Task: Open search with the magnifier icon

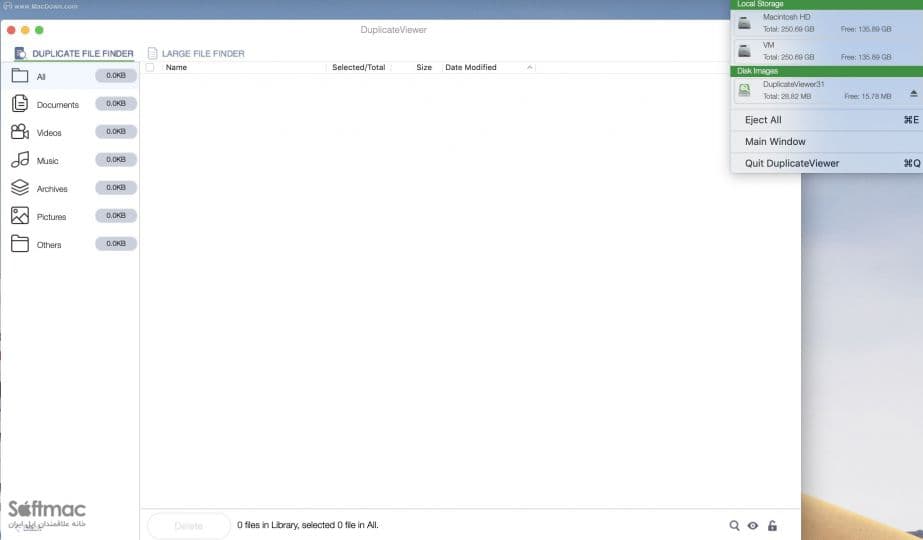Action: click(734, 525)
